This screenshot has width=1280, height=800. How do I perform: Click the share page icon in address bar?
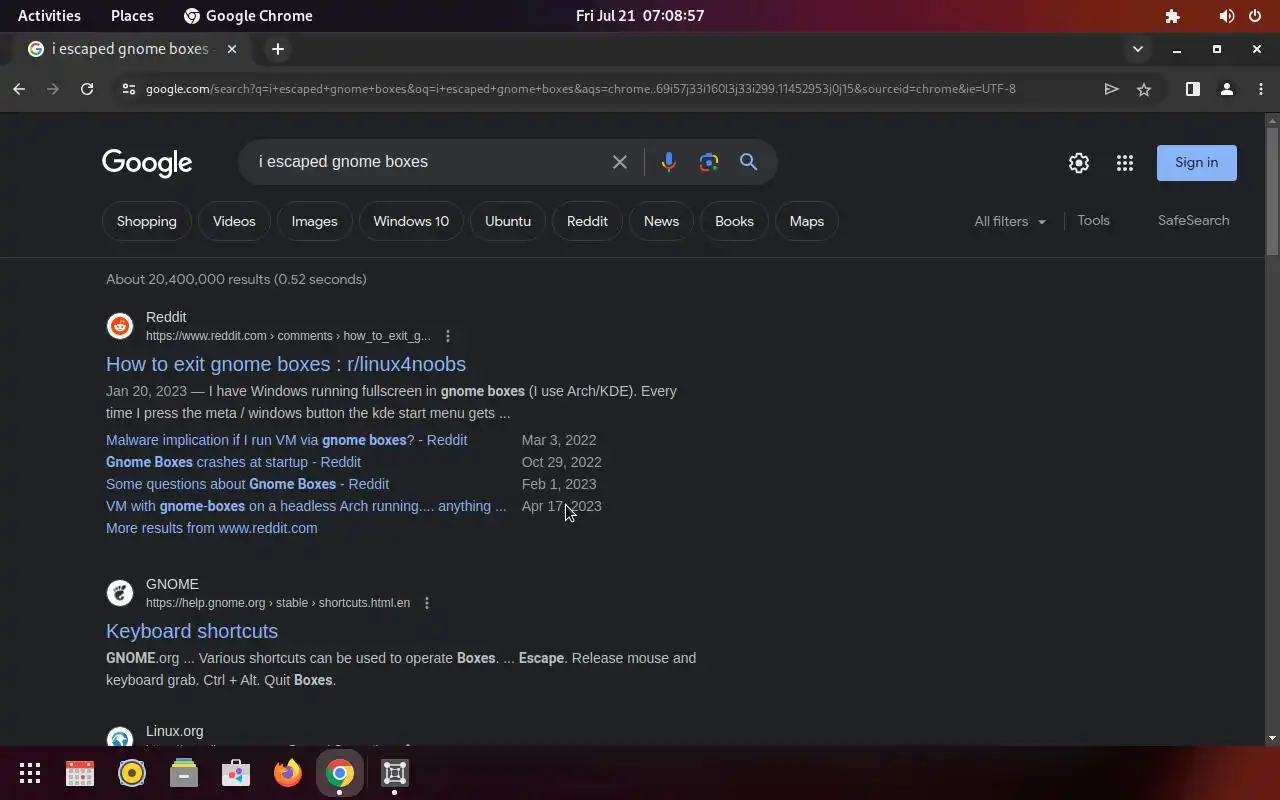[x=1111, y=89]
